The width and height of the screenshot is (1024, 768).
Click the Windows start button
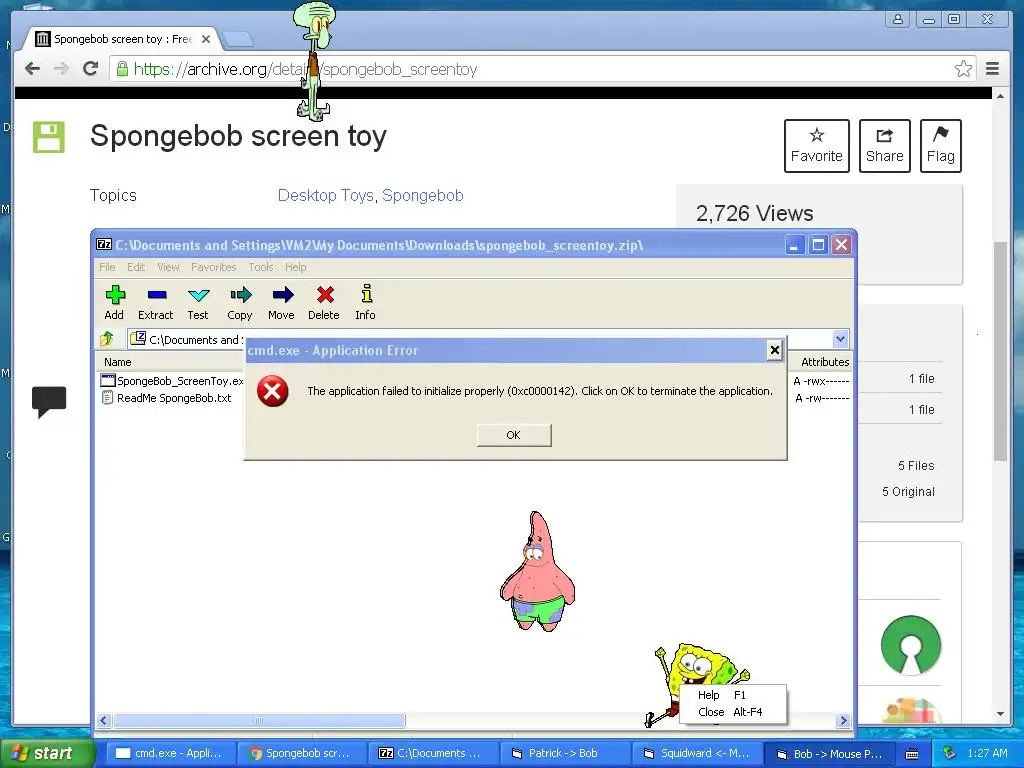(47, 754)
